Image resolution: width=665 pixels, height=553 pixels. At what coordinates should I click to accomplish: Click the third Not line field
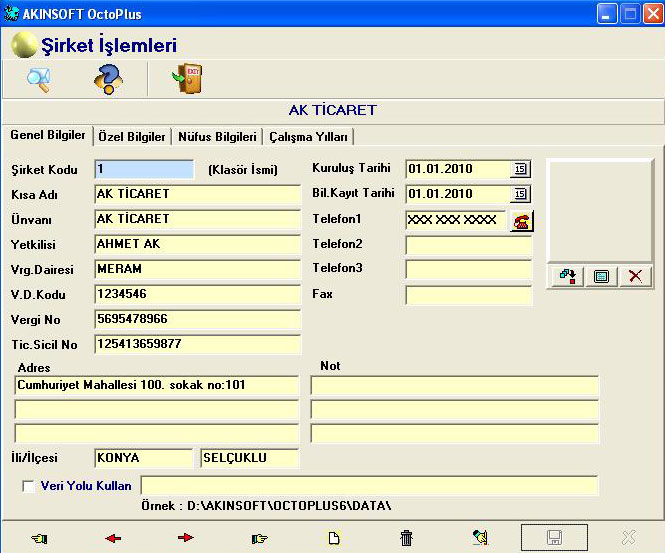455,434
